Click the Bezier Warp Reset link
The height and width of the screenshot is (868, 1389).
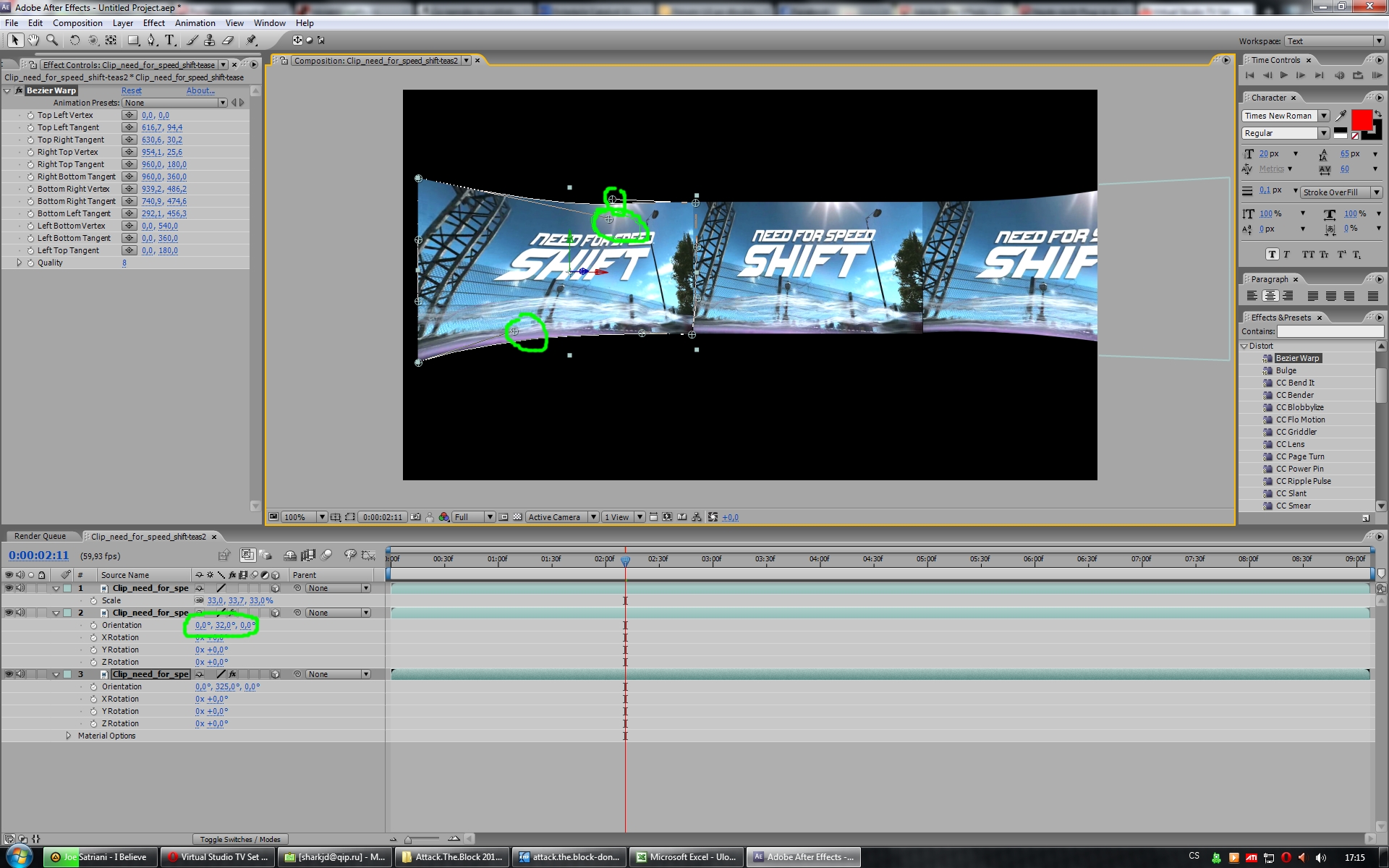[131, 90]
